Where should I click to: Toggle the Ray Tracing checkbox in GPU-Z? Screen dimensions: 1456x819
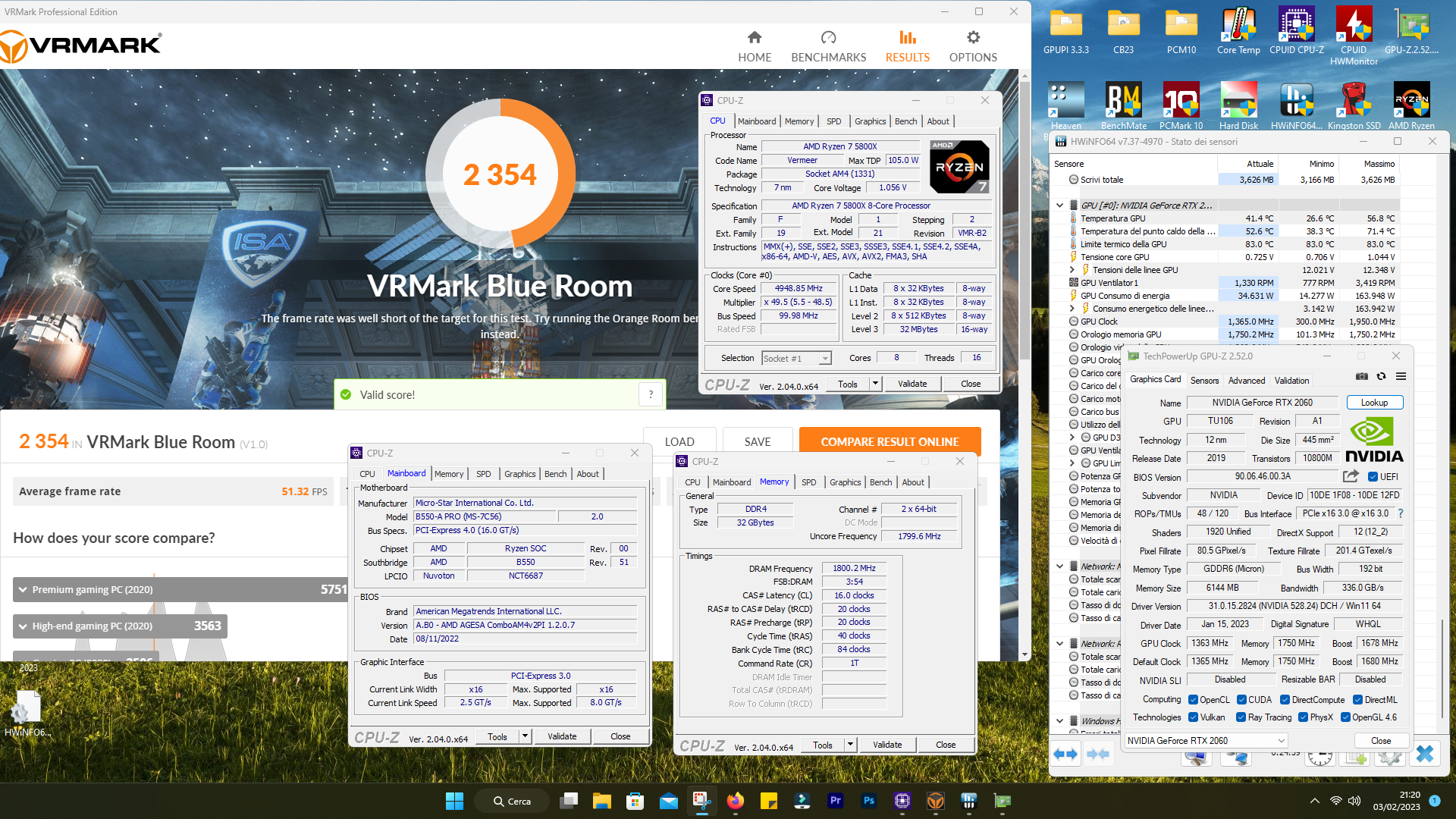click(x=1241, y=717)
